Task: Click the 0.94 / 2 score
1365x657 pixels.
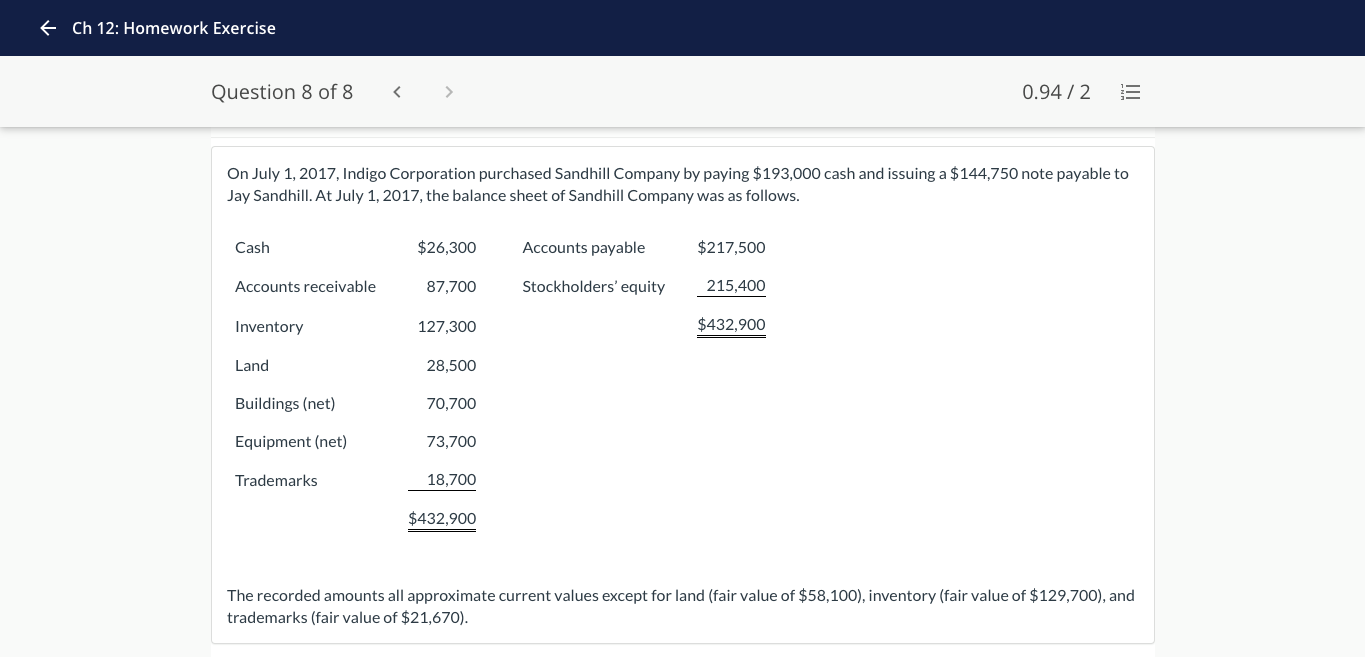Action: tap(1056, 92)
